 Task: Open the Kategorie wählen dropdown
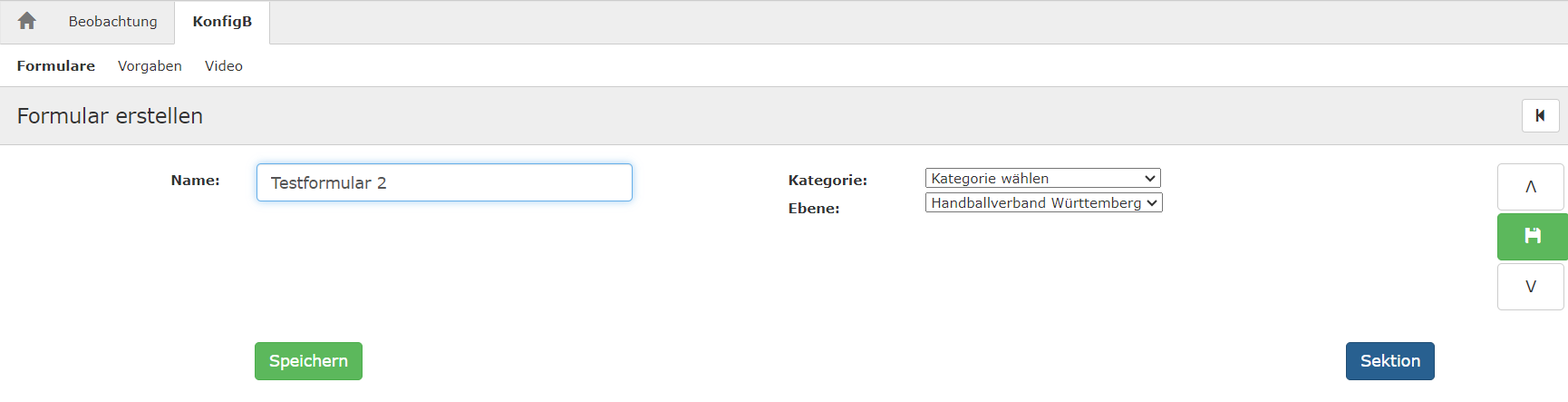click(x=1042, y=178)
